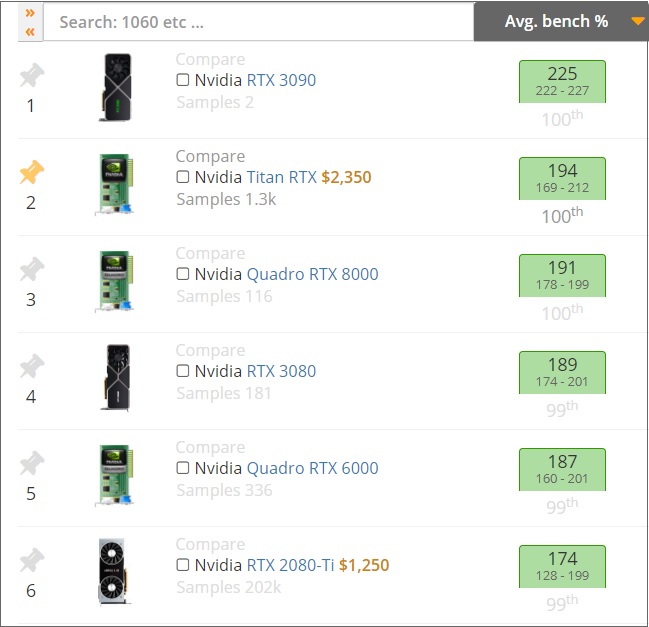Image resolution: width=649 pixels, height=627 pixels.
Task: Open the RTX 3080 link
Action: coord(281,371)
